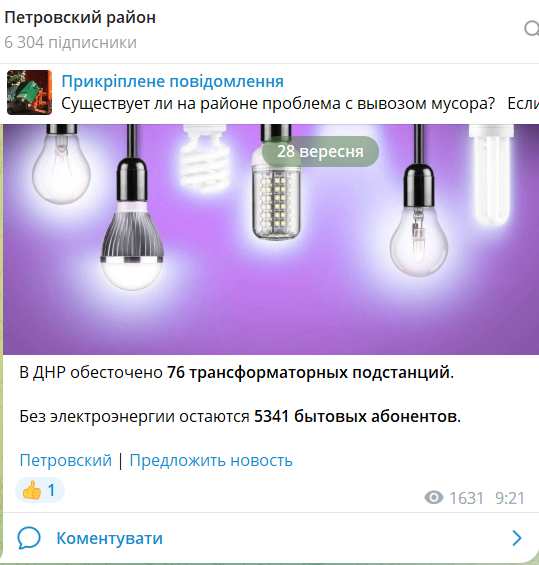Click the eye views icon
539x565 pixels.
click(x=434, y=498)
